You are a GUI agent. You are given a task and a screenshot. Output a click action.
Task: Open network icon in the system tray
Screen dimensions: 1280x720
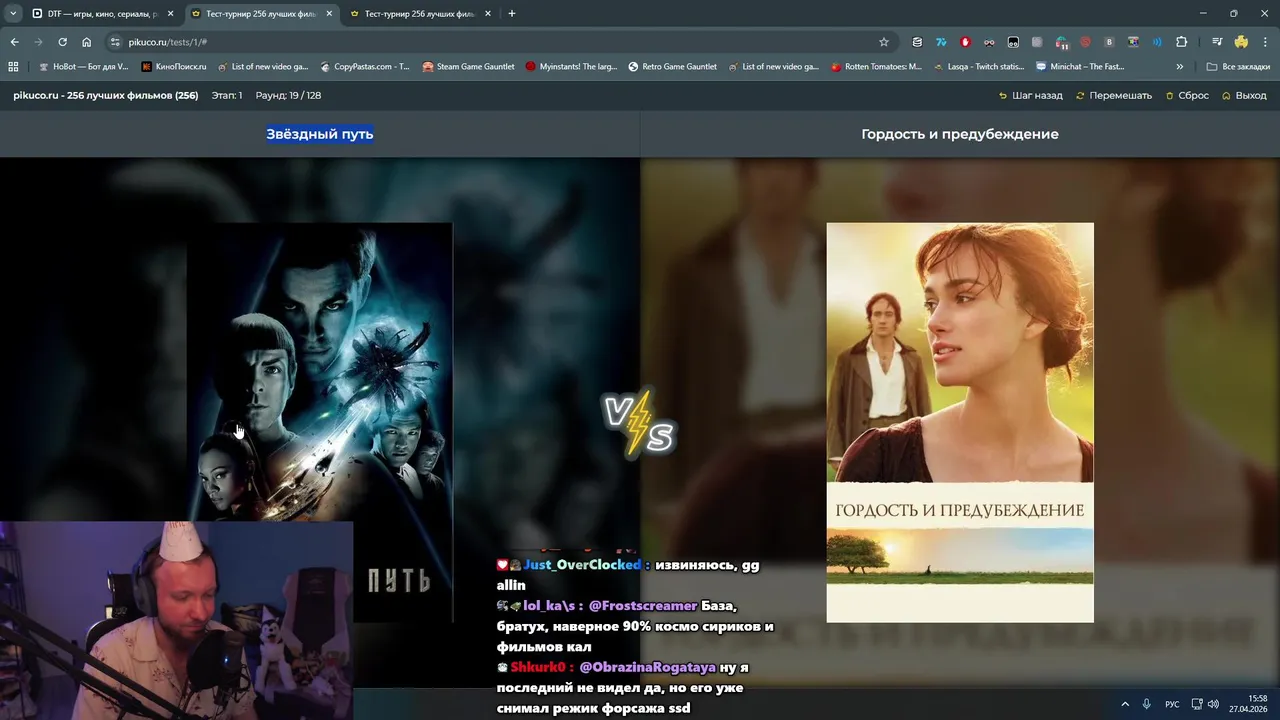coord(1197,704)
